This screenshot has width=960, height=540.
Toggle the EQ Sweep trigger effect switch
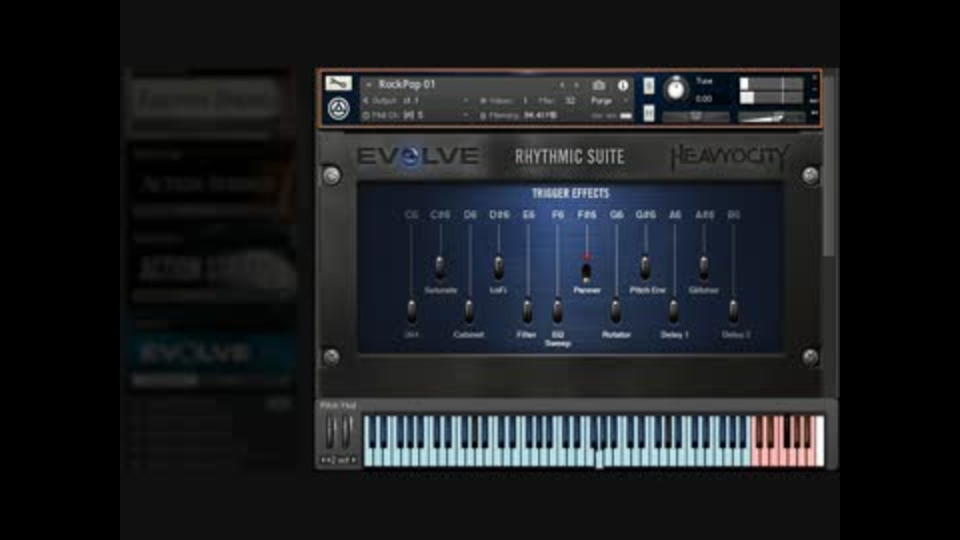[x=557, y=311]
